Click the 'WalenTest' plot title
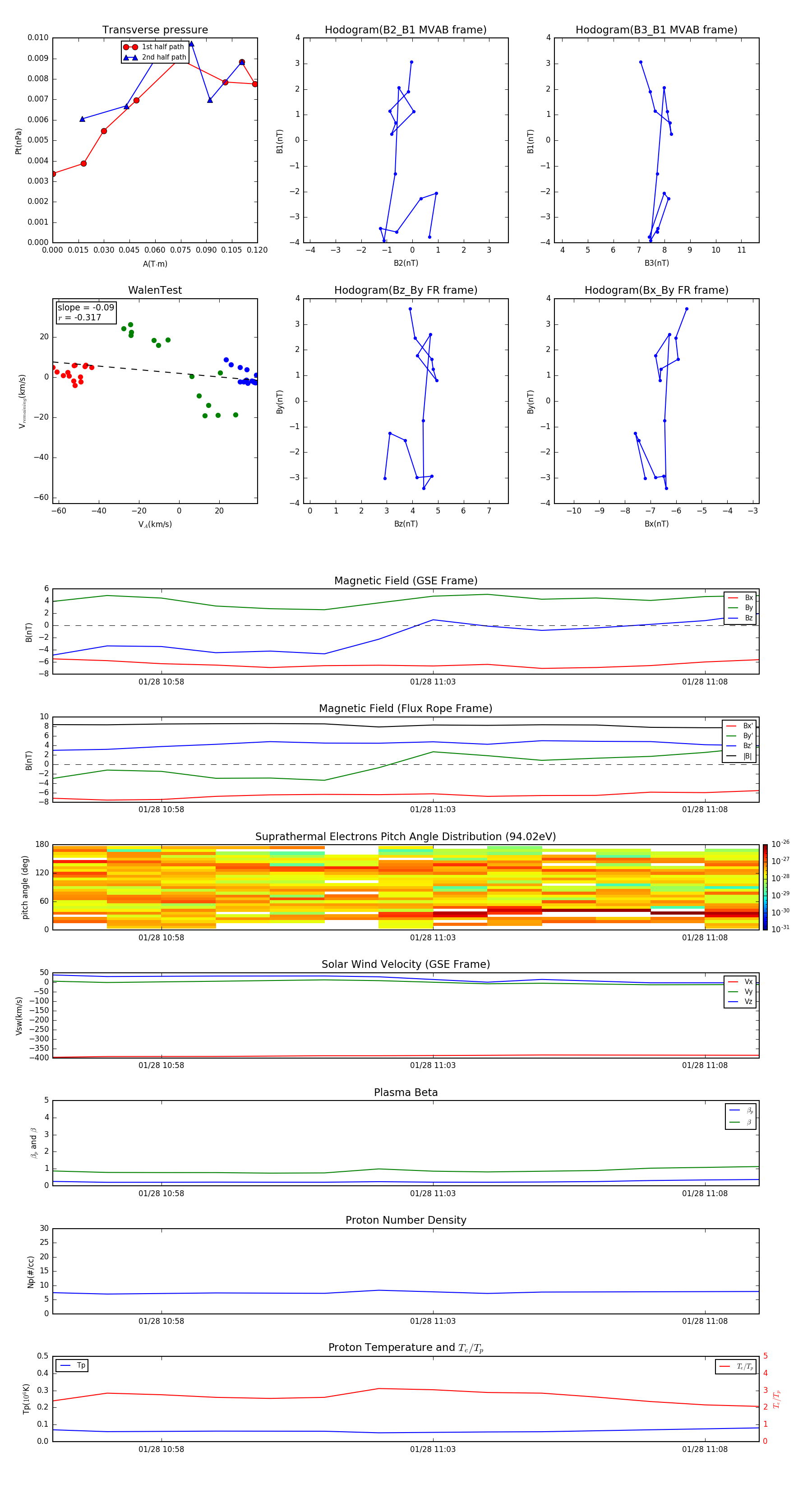 click(x=155, y=290)
